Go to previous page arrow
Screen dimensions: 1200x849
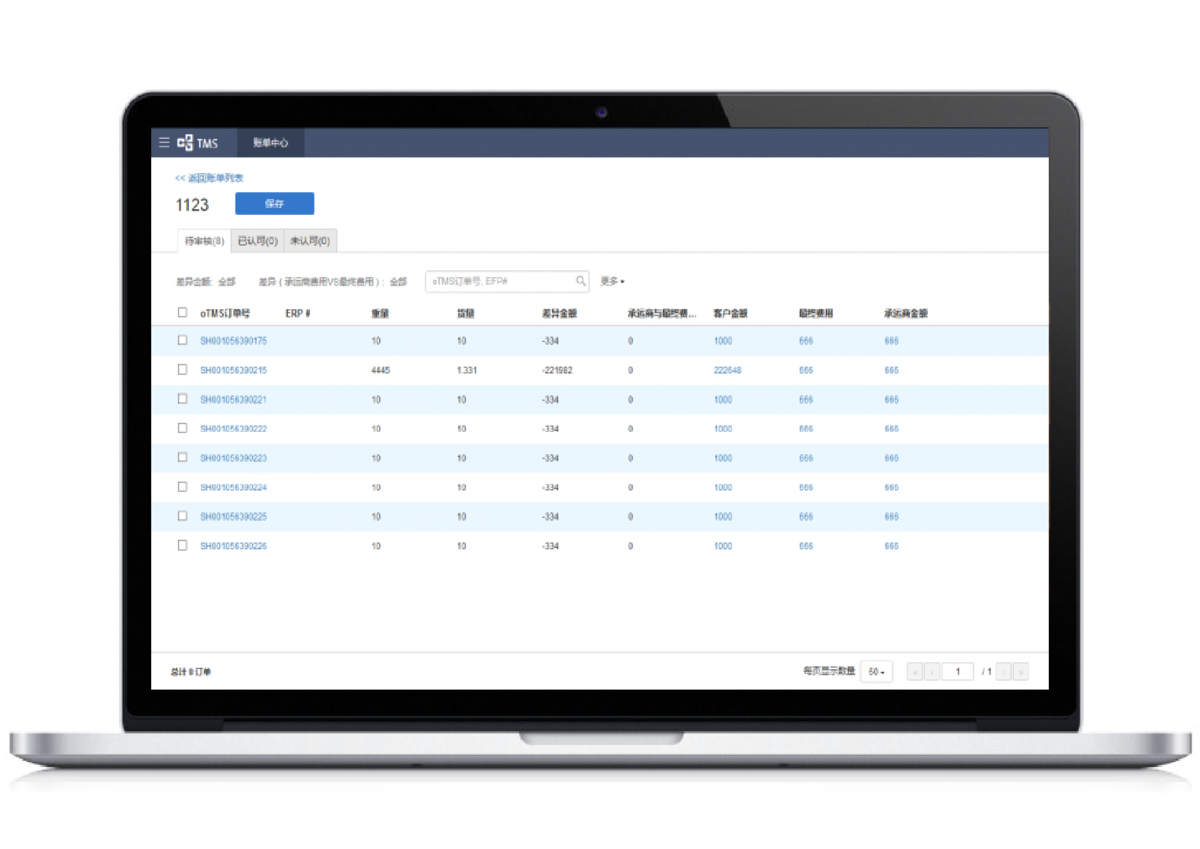pos(932,672)
